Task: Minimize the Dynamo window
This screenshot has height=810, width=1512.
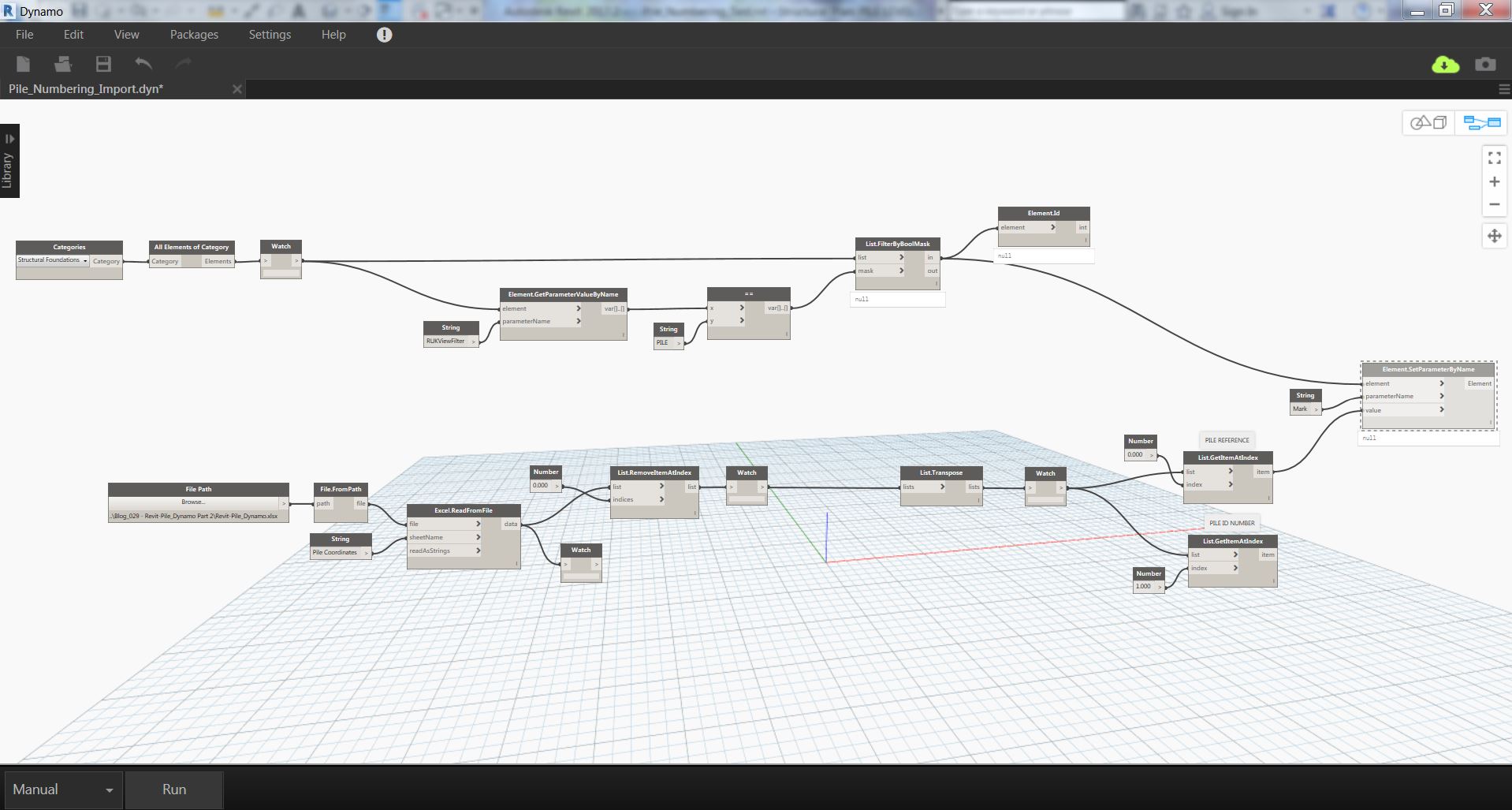Action: coord(1417,10)
